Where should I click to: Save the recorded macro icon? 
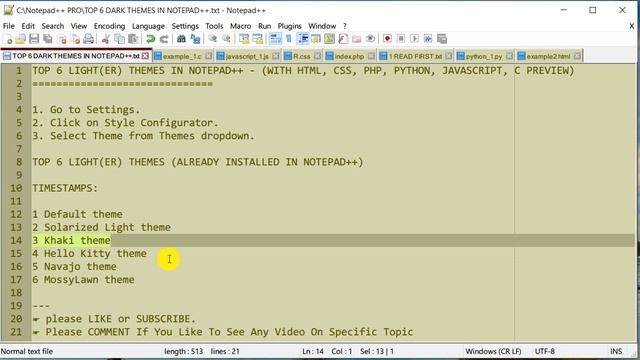(x=442, y=39)
